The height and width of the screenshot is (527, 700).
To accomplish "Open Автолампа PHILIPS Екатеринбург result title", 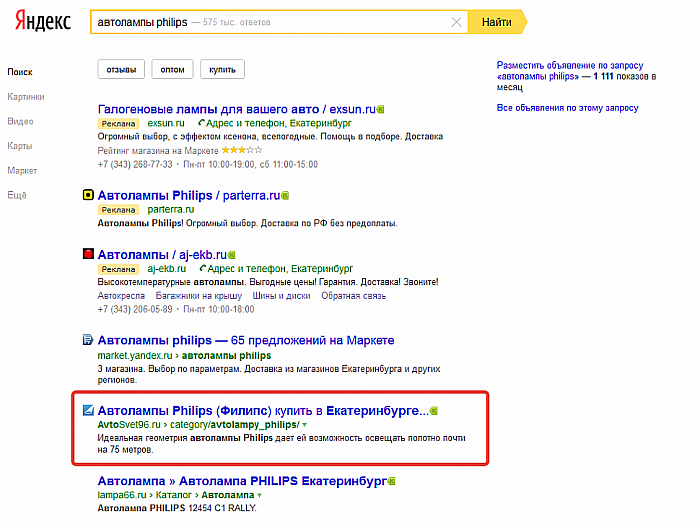I will pyautogui.click(x=242, y=481).
